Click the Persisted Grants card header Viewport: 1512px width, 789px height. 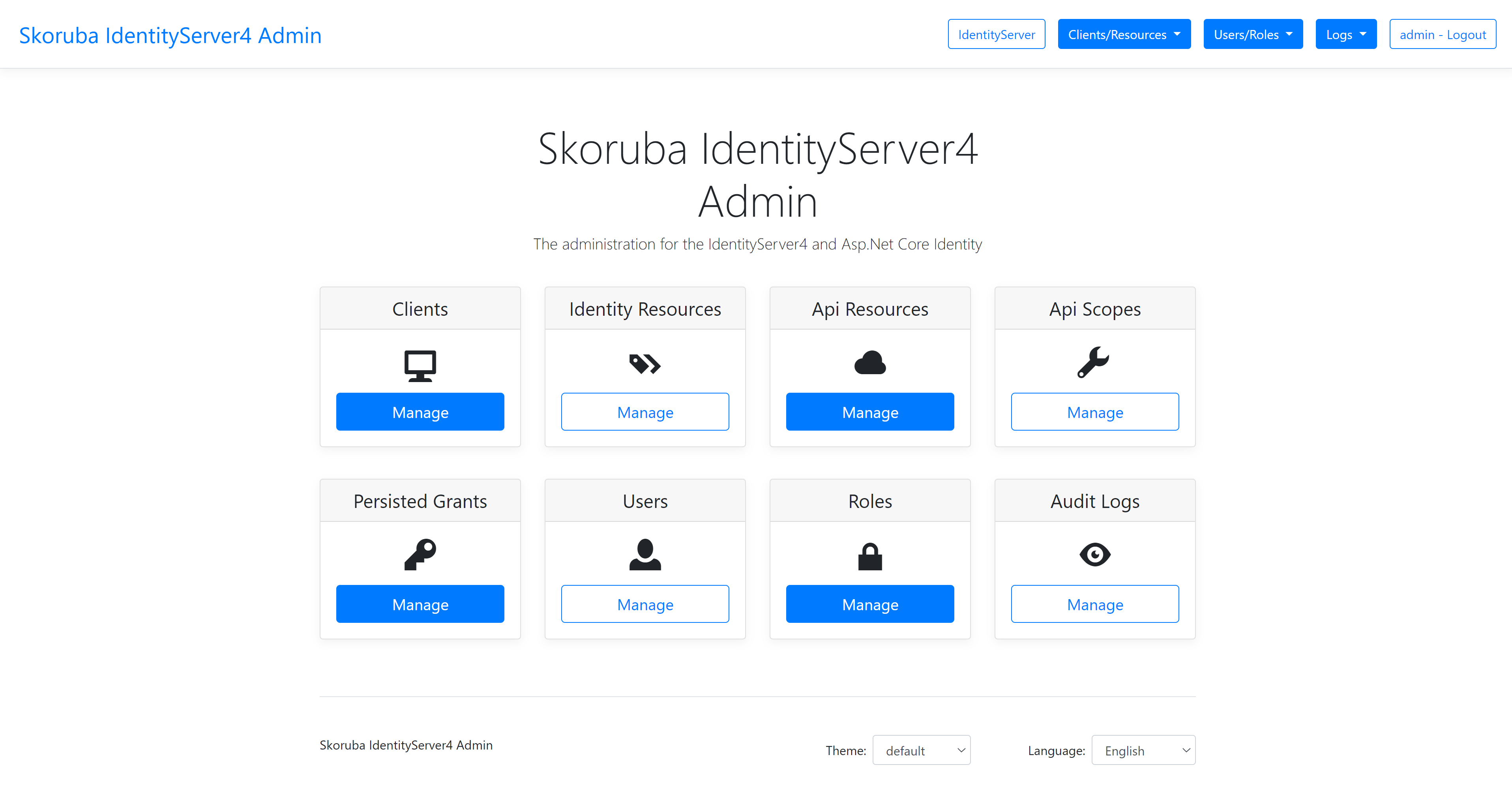pos(420,501)
